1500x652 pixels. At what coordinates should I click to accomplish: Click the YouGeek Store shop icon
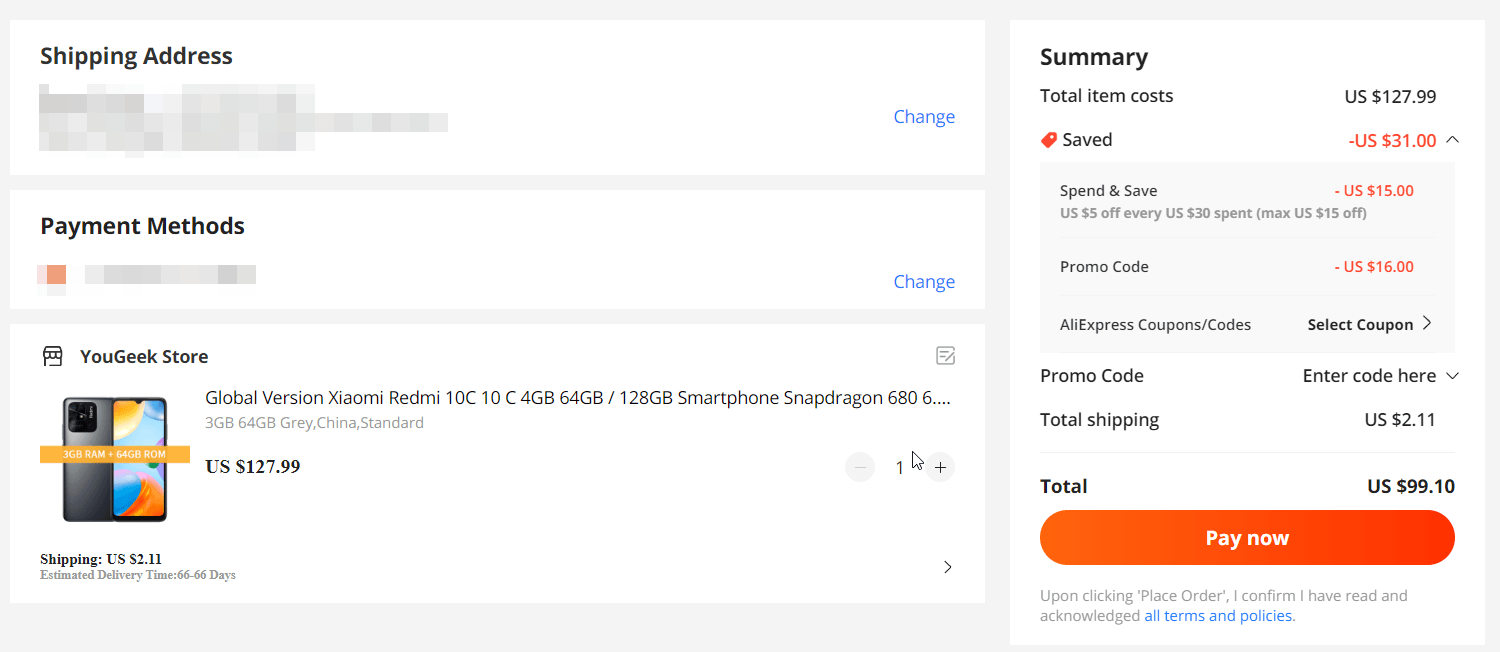click(x=52, y=356)
